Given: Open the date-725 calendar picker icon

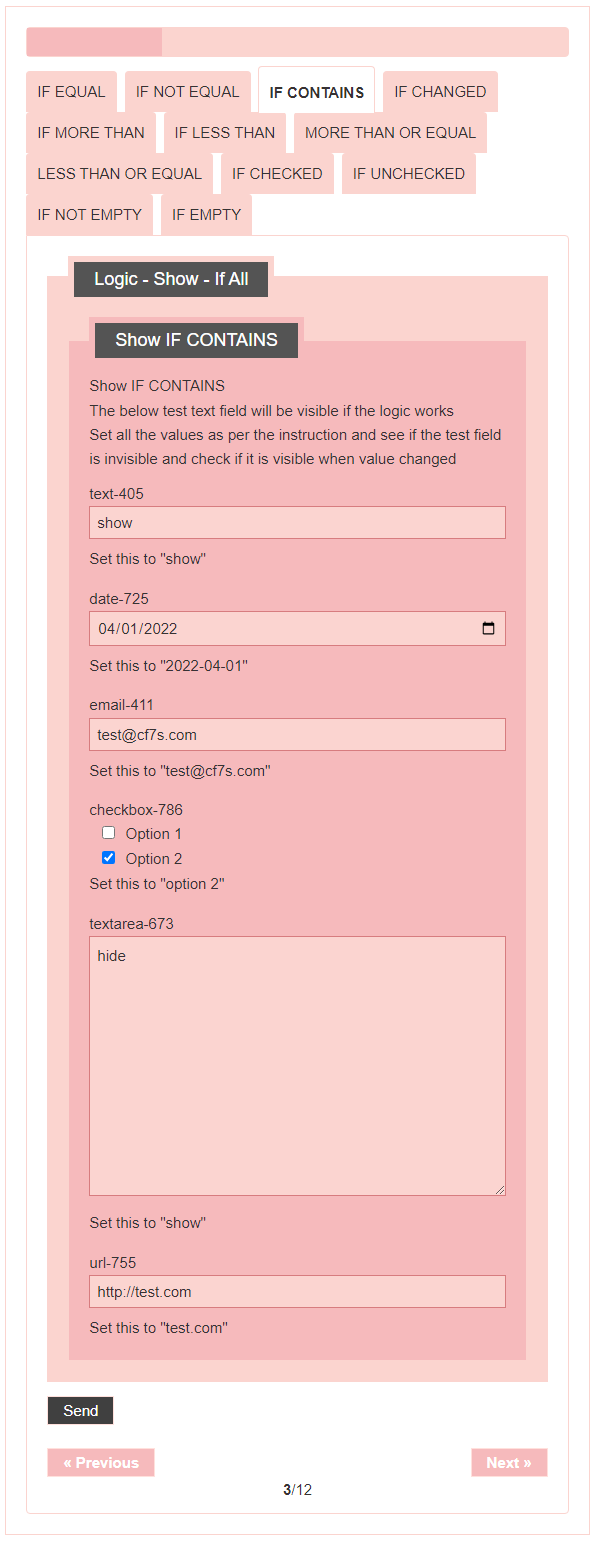Looking at the screenshot, I should 488,629.
